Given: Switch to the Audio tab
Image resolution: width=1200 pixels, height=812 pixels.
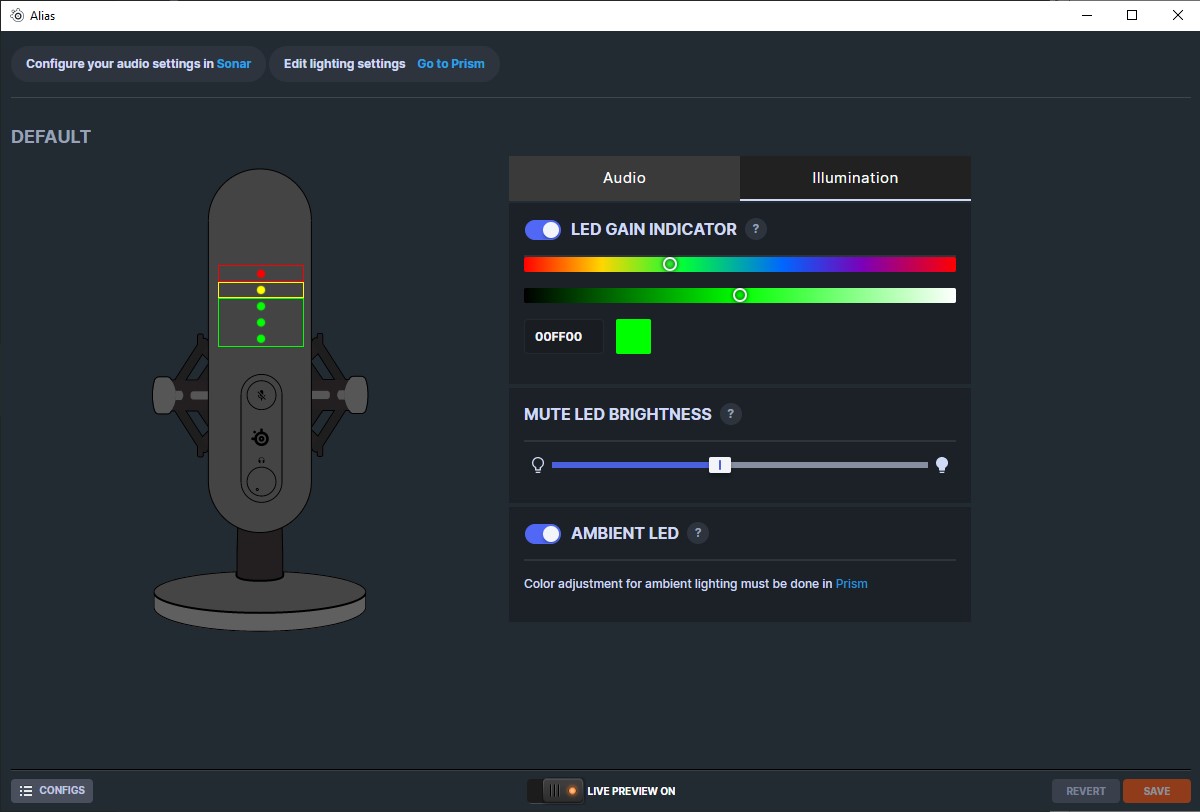Looking at the screenshot, I should pyautogui.click(x=624, y=178).
